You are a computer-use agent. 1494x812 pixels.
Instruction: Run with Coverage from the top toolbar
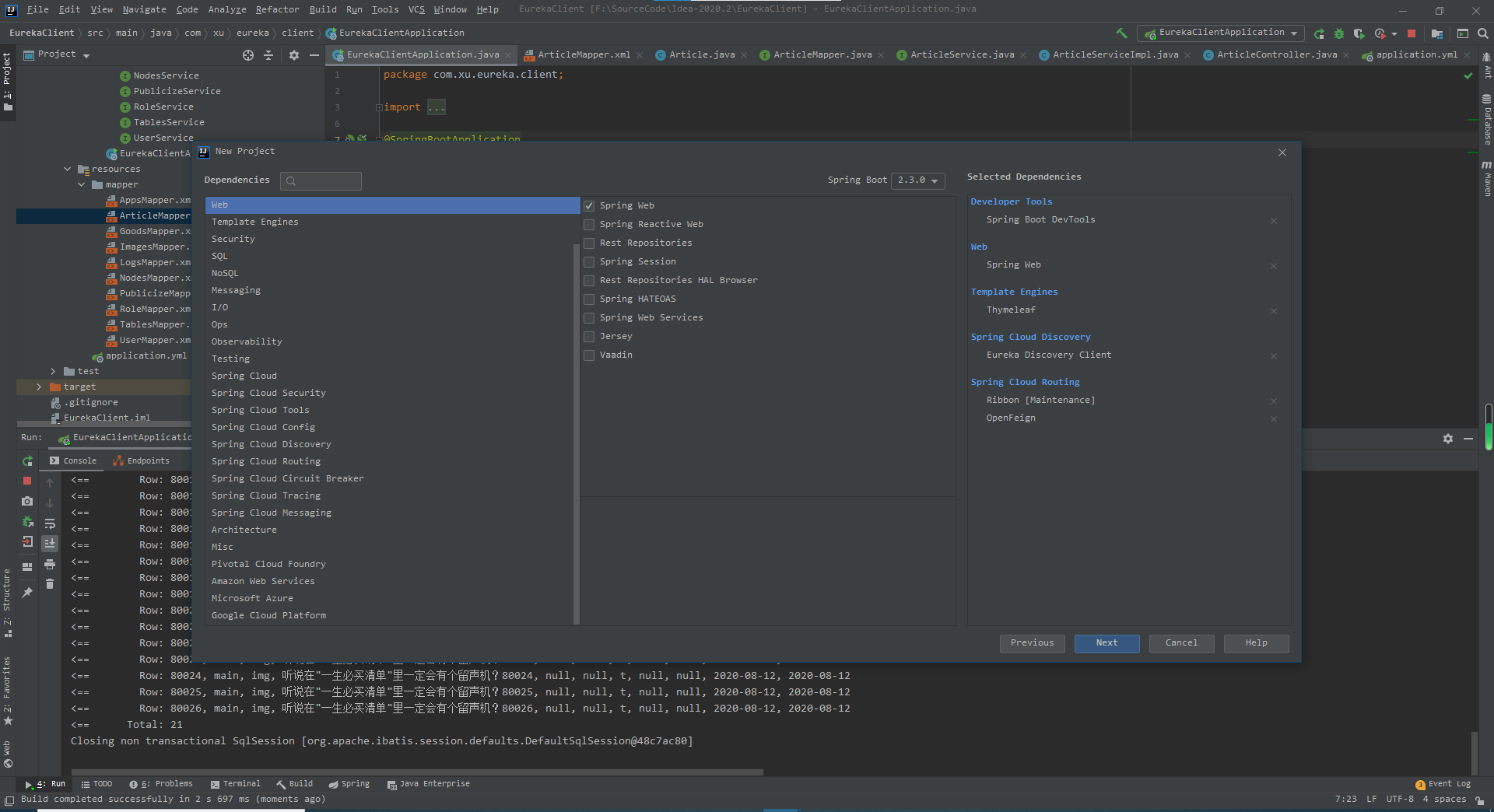click(x=1359, y=33)
